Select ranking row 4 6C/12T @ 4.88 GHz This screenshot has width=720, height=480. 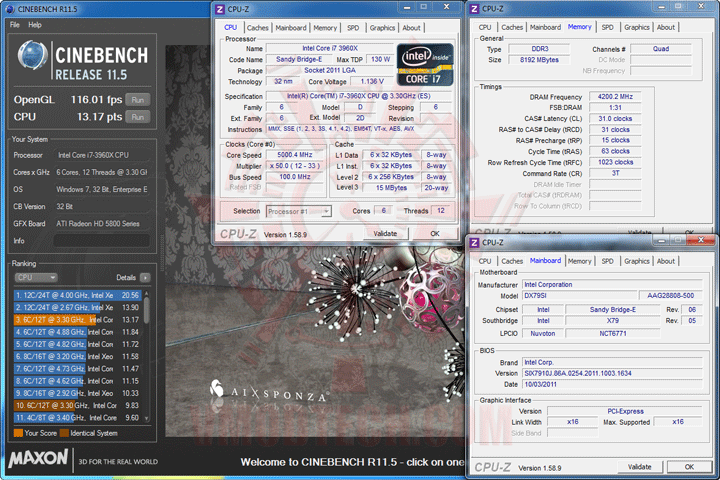click(x=78, y=332)
